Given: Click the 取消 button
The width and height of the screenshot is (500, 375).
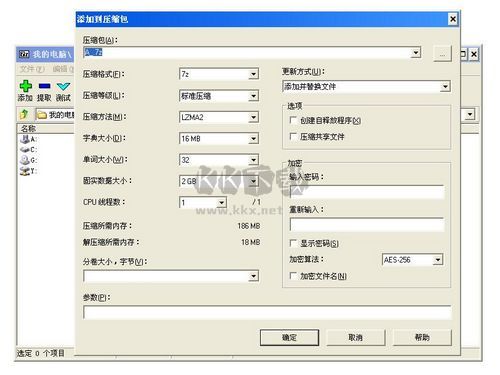Looking at the screenshot, I should coord(355,338).
